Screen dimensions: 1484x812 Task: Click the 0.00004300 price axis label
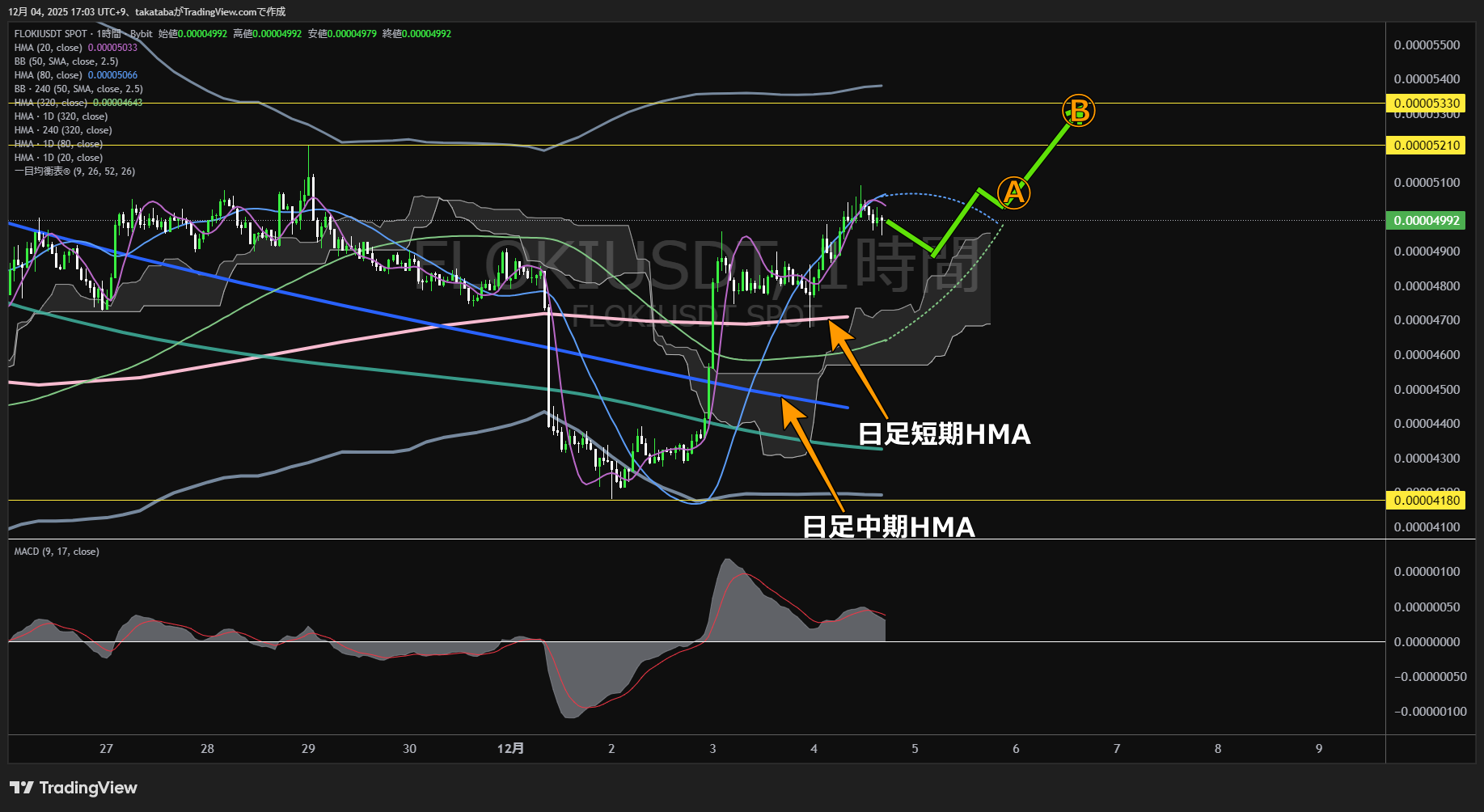[x=1427, y=459]
